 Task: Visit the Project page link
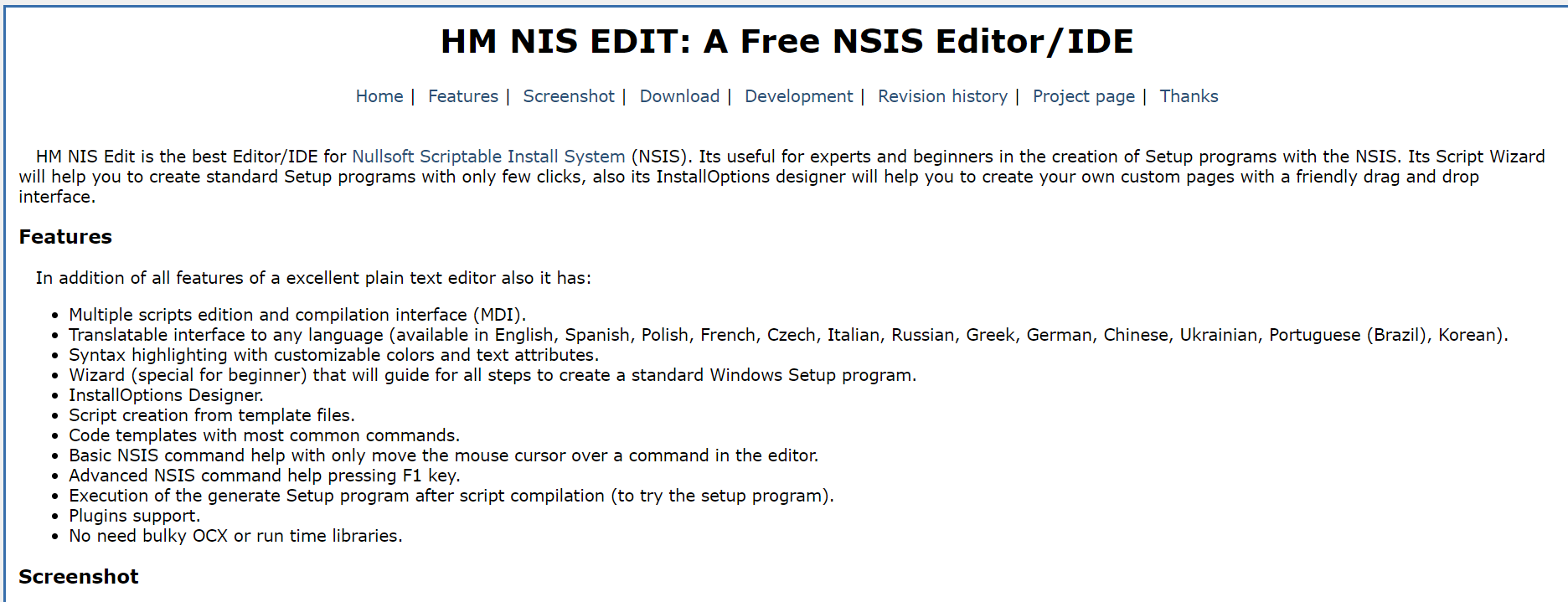[x=1083, y=96]
